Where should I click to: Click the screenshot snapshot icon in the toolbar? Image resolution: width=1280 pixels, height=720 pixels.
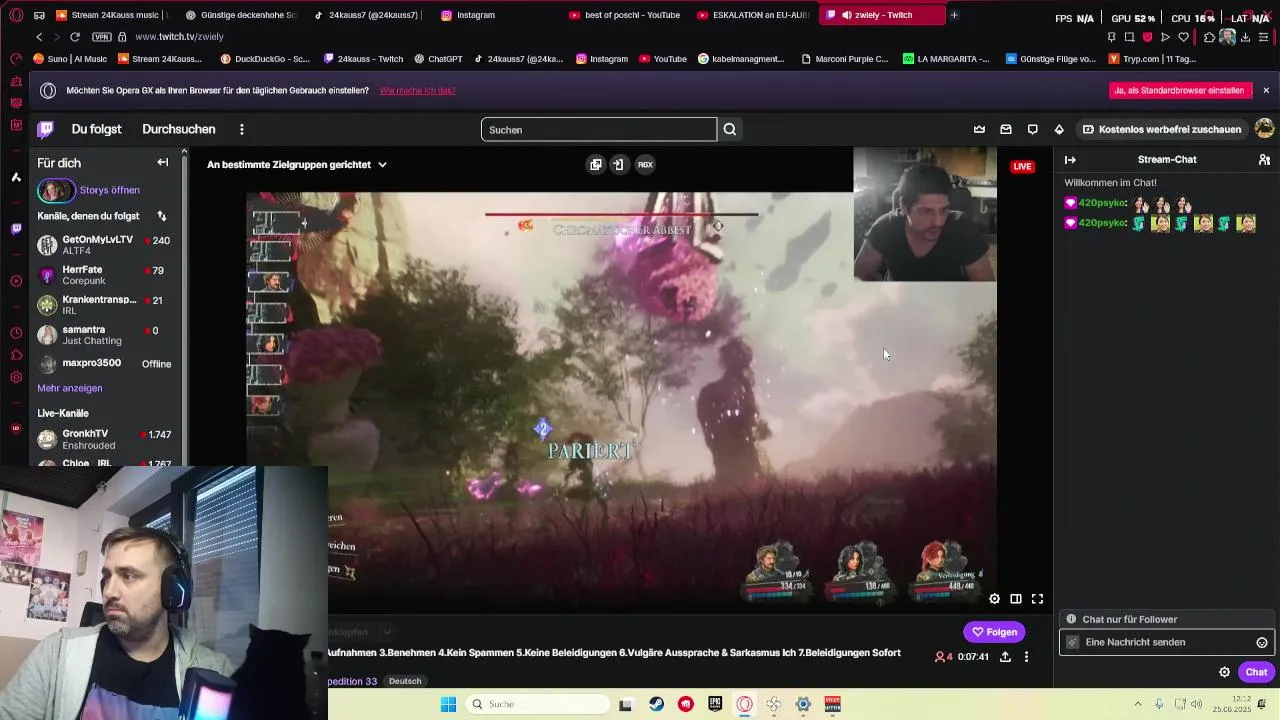click(1129, 37)
